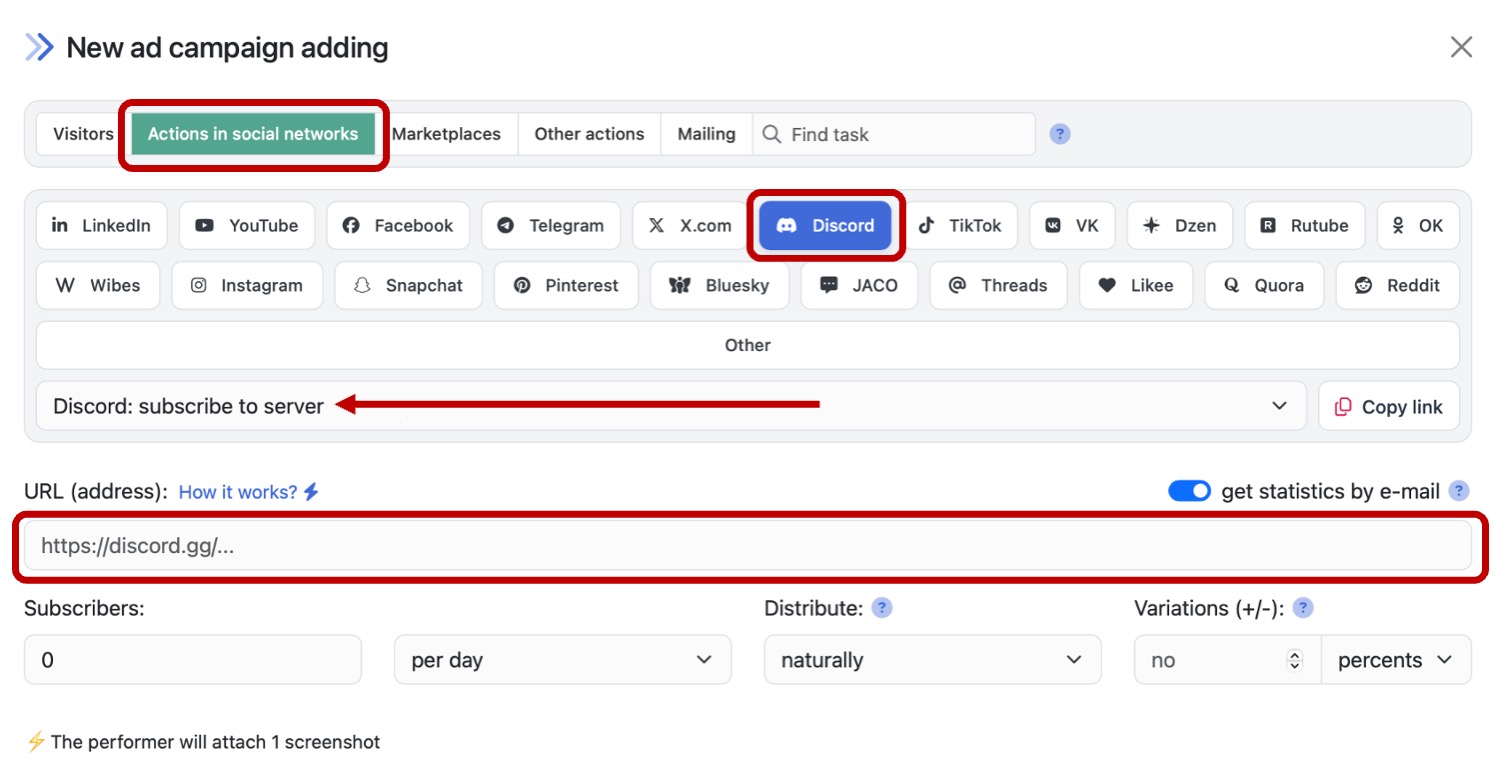Open the Distribute naturally dropdown
The height and width of the screenshot is (773, 1500).
[932, 660]
